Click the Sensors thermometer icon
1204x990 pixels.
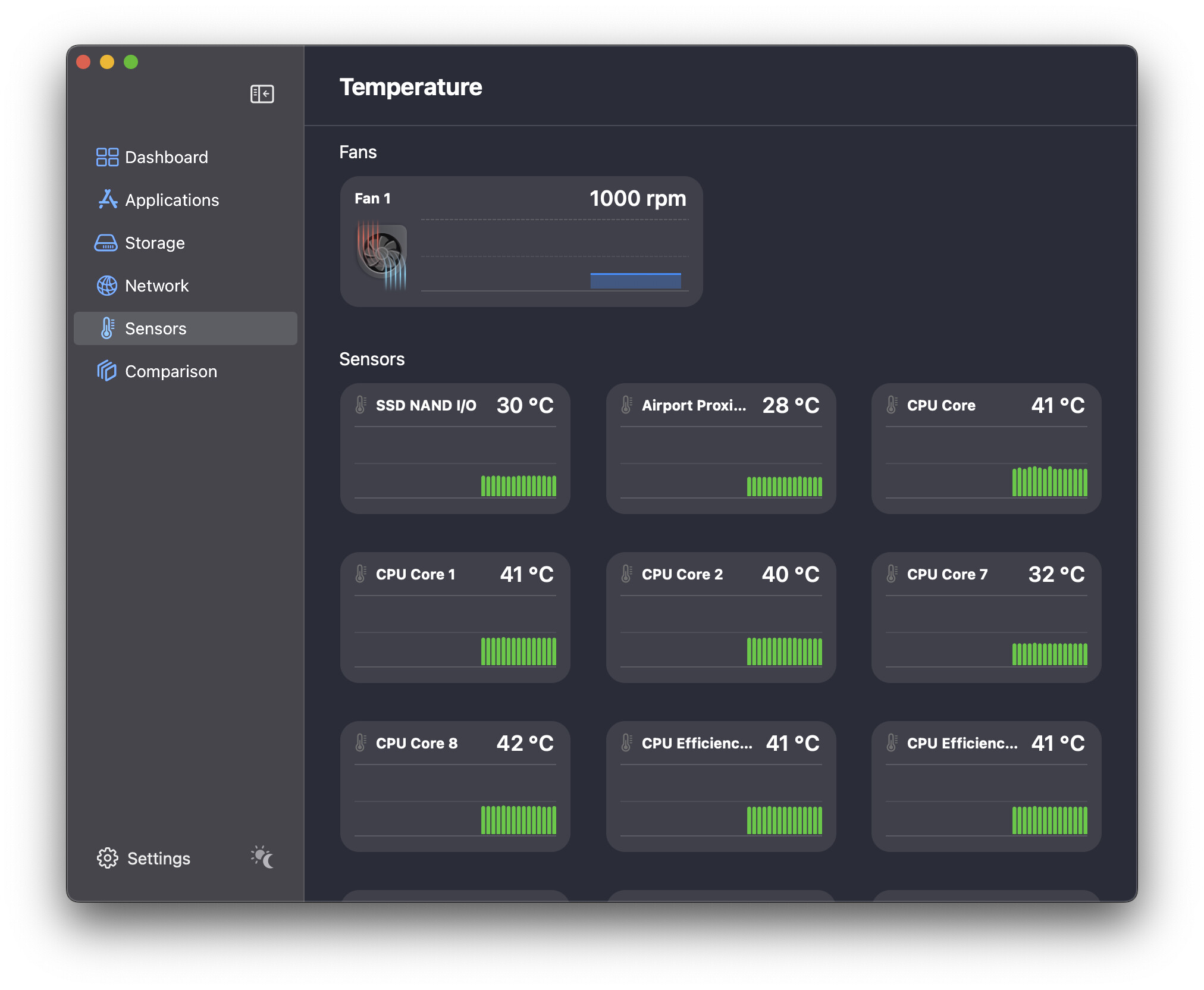(107, 328)
